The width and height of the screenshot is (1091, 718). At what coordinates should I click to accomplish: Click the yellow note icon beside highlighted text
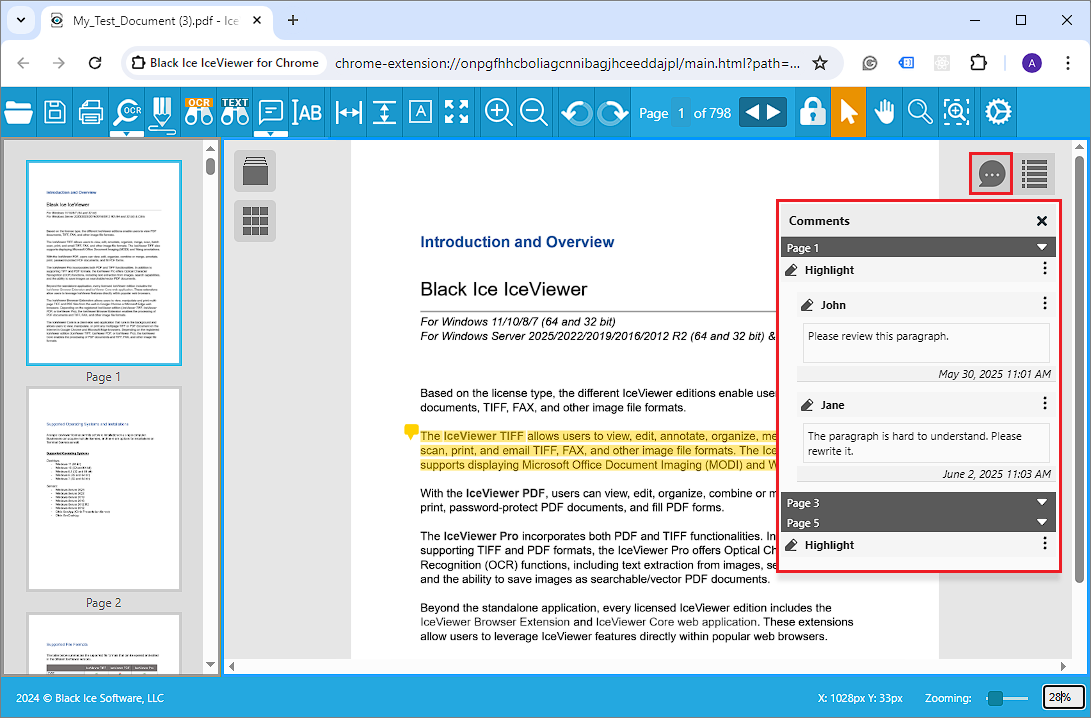(x=411, y=431)
